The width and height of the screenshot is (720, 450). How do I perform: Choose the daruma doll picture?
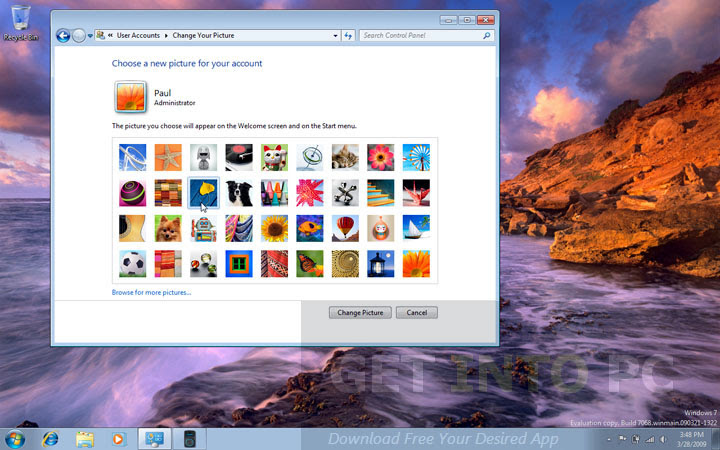381,228
